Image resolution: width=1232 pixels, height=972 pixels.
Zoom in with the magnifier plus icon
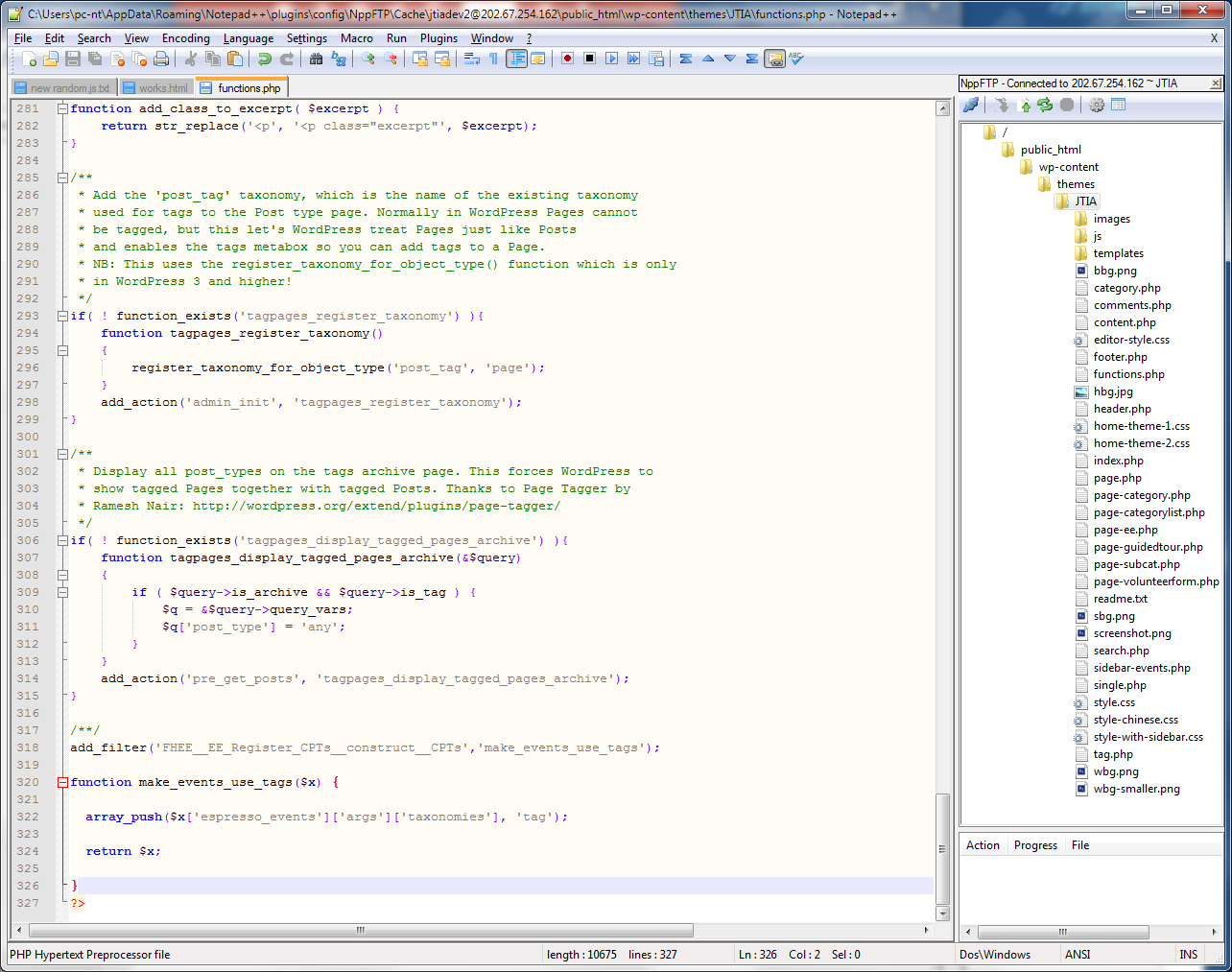tap(368, 59)
